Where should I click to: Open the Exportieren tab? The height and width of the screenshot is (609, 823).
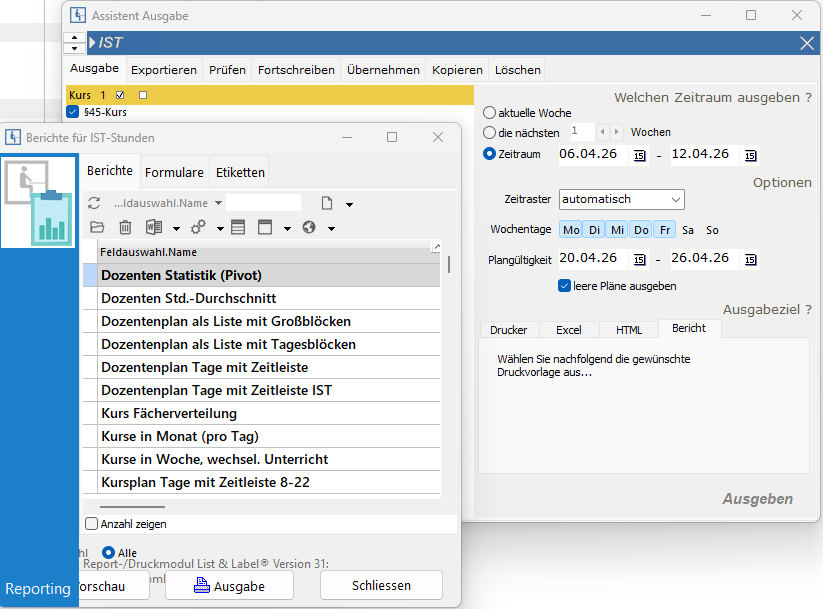[x=164, y=70]
